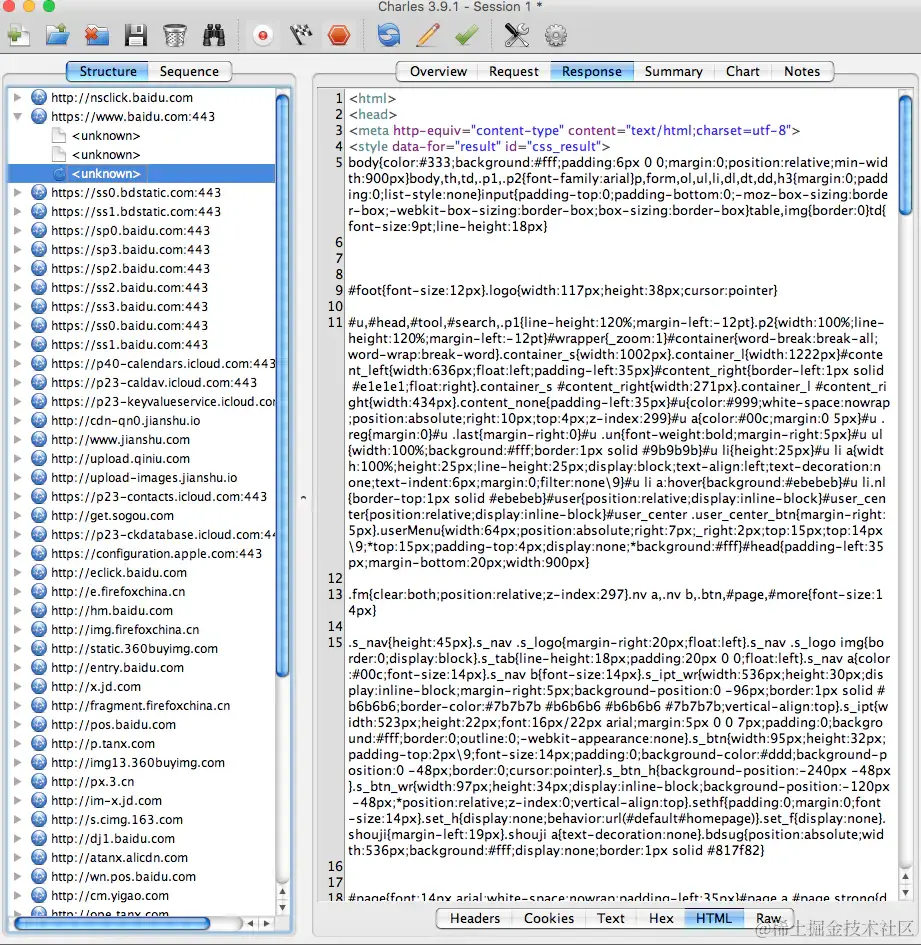This screenshot has width=921, height=945.
Task: Save session with floppy disk icon
Action: pyautogui.click(x=136, y=36)
